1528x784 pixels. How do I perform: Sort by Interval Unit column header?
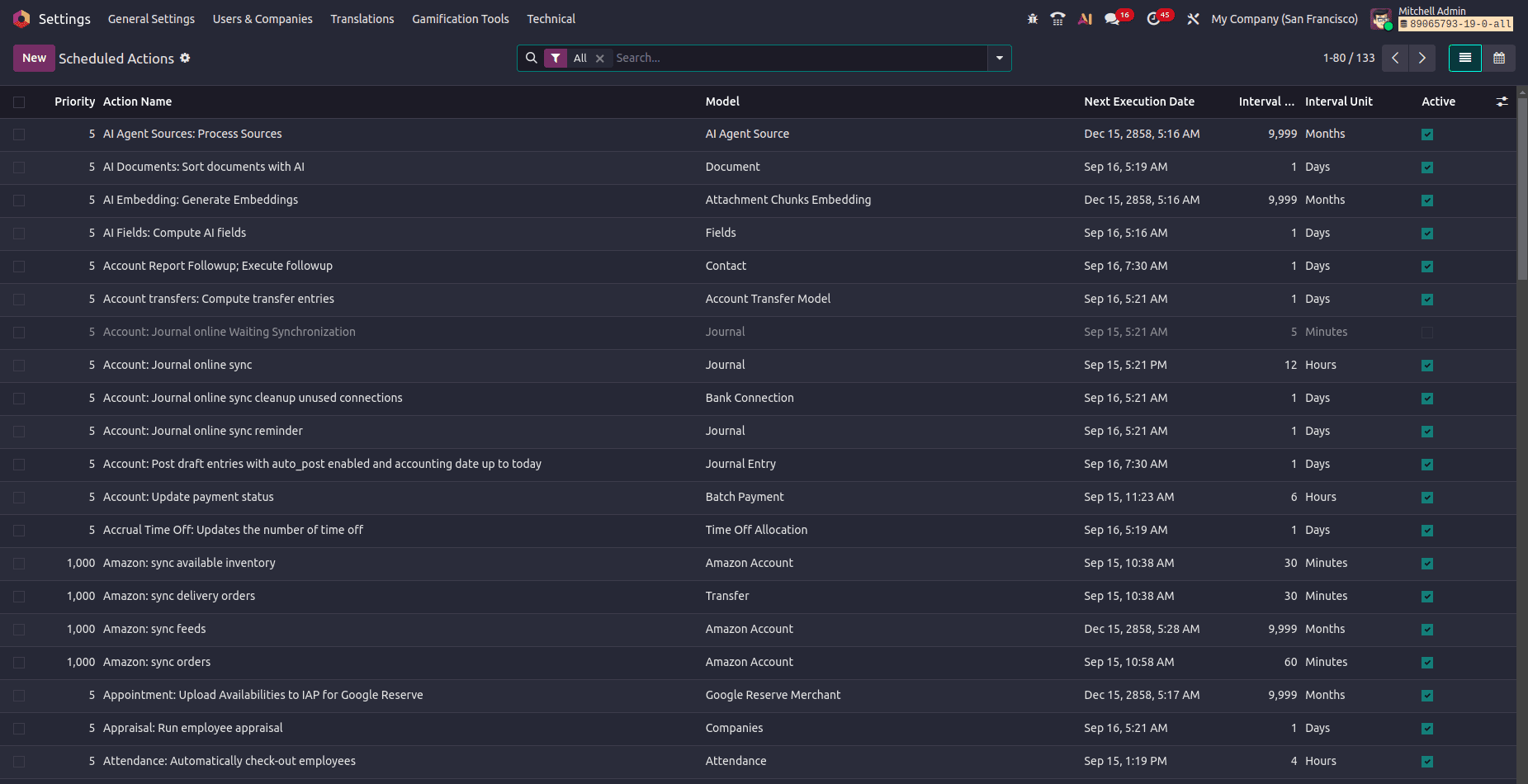(x=1339, y=102)
